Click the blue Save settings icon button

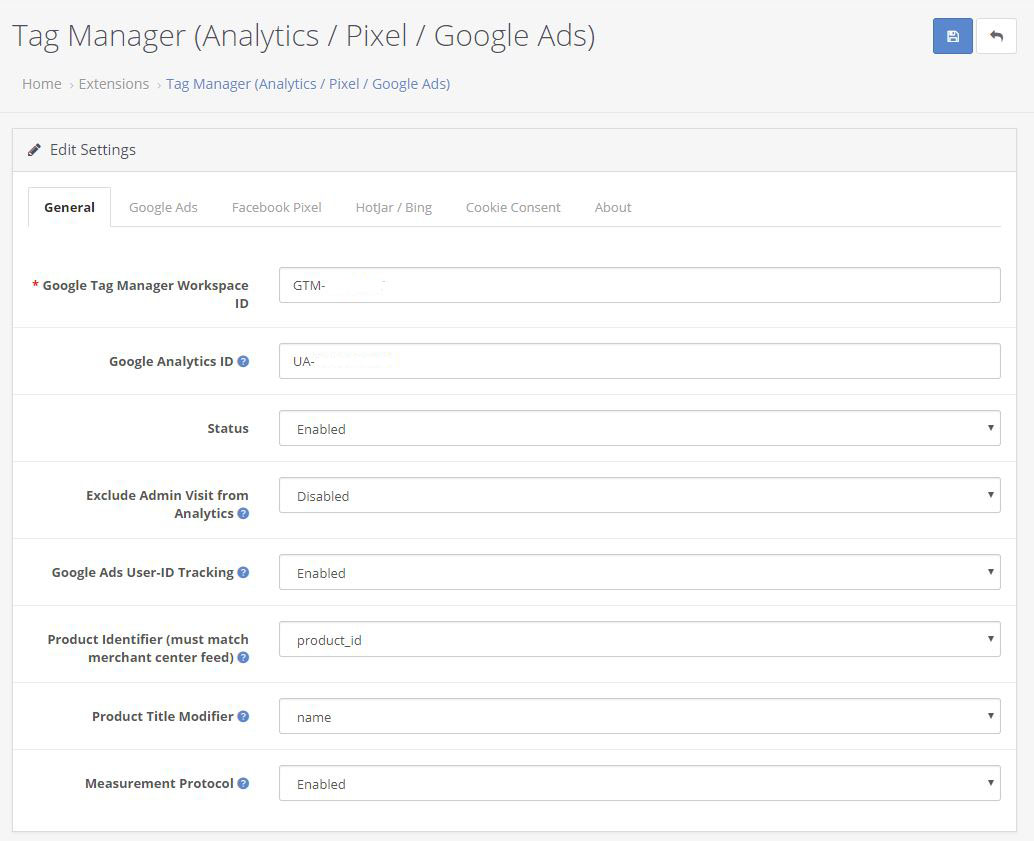[952, 36]
